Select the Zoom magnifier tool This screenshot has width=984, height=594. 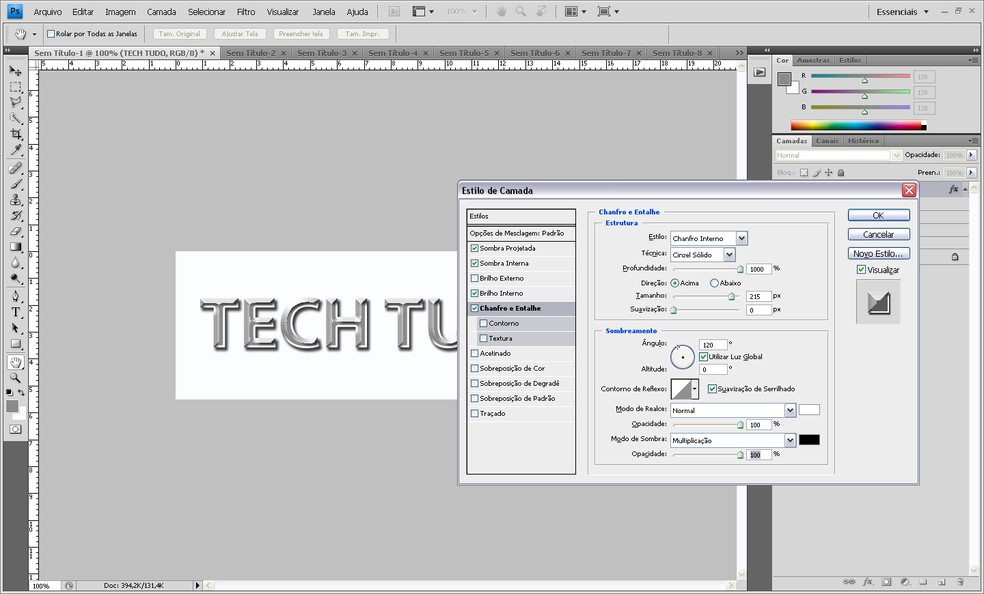tap(15, 377)
